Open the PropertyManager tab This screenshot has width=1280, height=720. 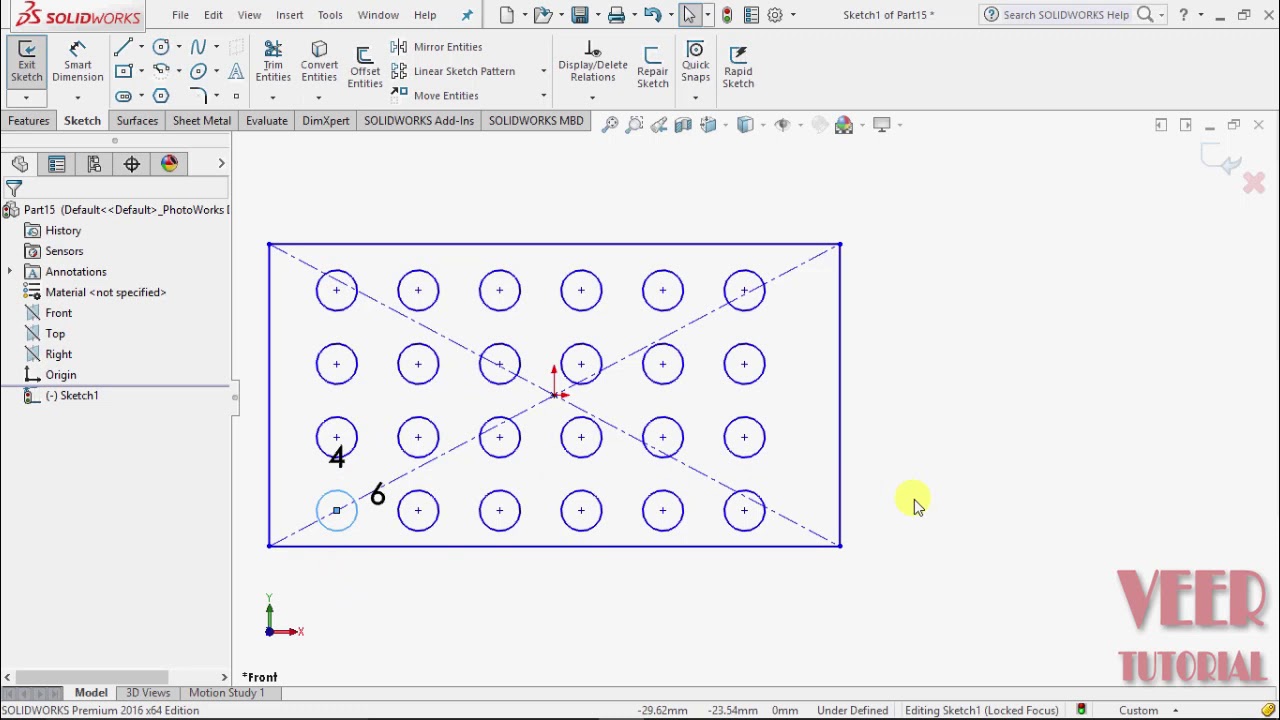57,164
